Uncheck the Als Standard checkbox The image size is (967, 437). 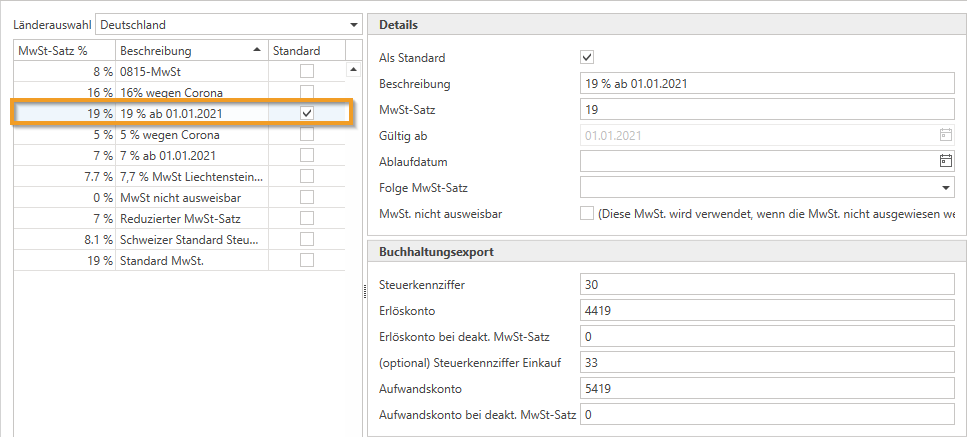pos(587,58)
